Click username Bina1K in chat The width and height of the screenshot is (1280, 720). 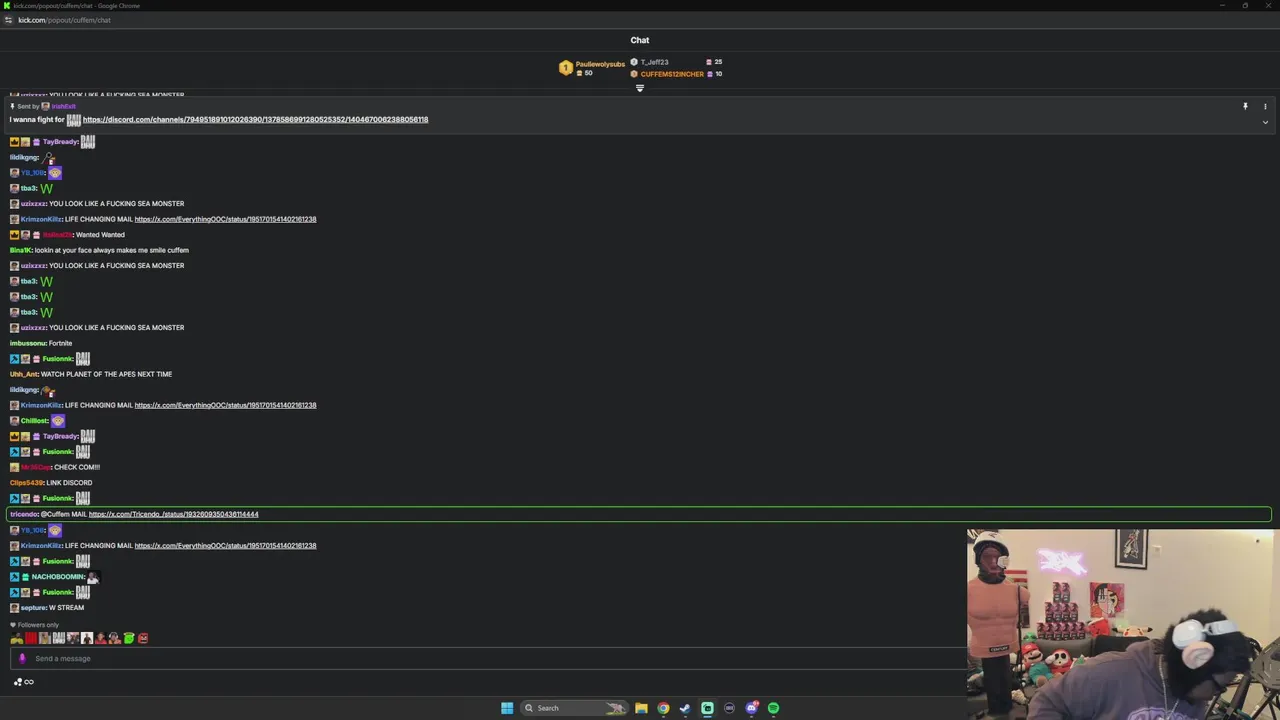point(20,250)
